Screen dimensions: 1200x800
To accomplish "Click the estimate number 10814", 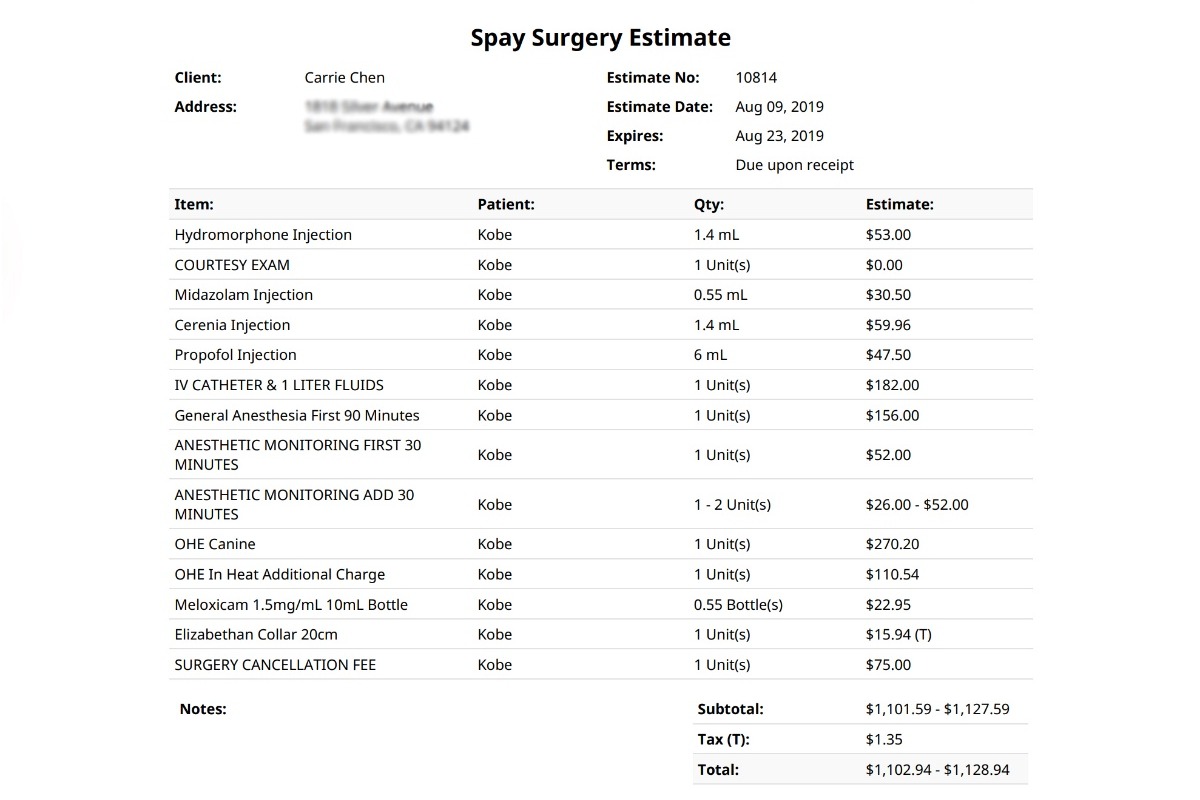I will [x=756, y=78].
